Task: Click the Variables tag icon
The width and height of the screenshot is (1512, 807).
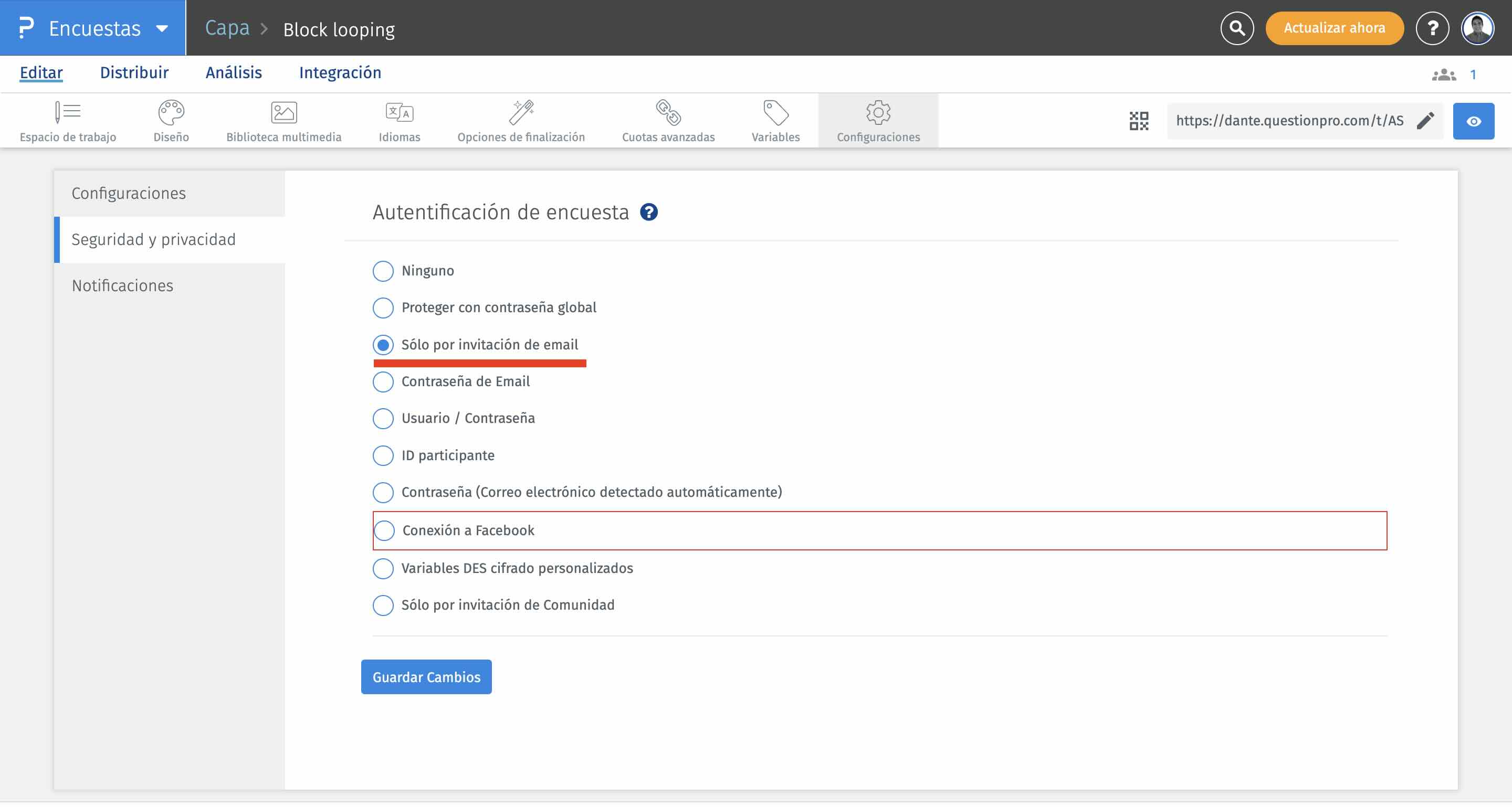Action: point(775,113)
